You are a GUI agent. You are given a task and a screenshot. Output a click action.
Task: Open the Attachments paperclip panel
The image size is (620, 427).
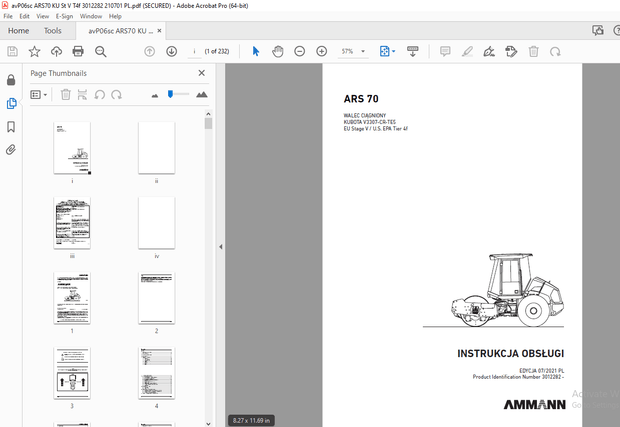pos(11,150)
